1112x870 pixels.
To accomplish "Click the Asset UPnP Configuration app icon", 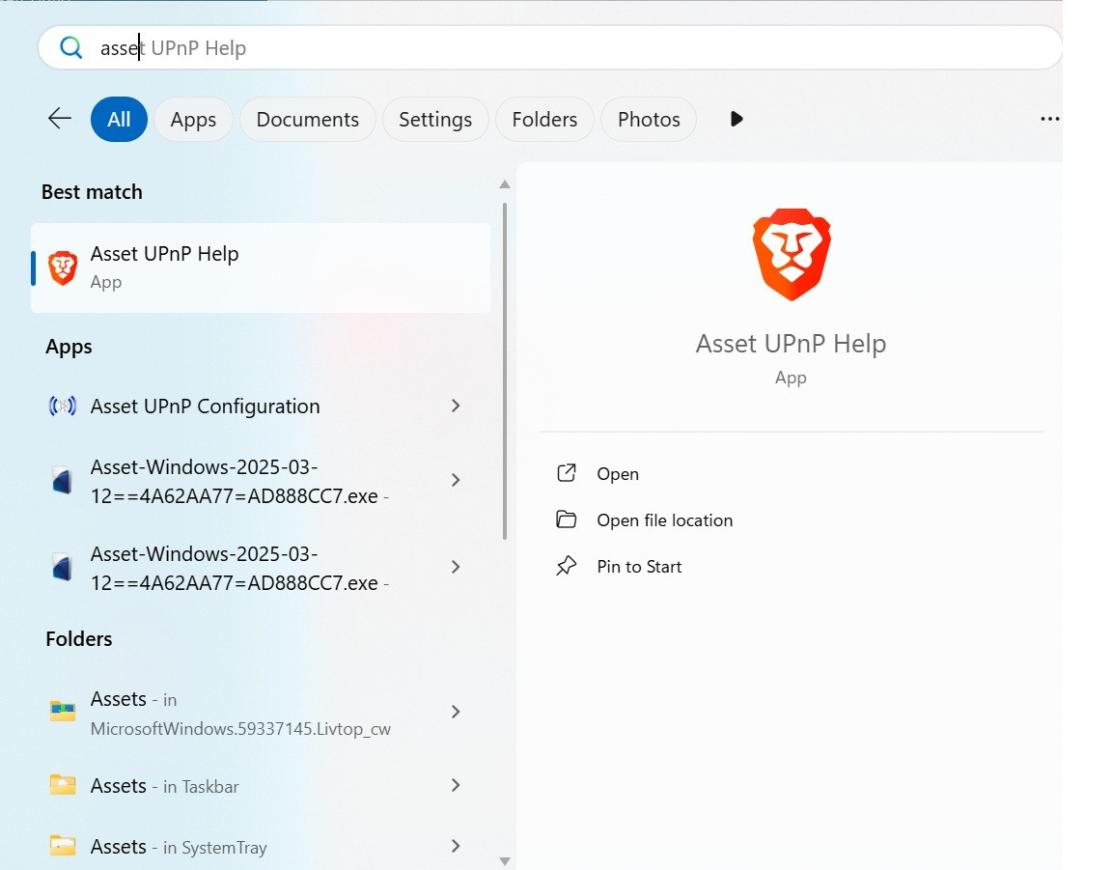I will point(63,407).
